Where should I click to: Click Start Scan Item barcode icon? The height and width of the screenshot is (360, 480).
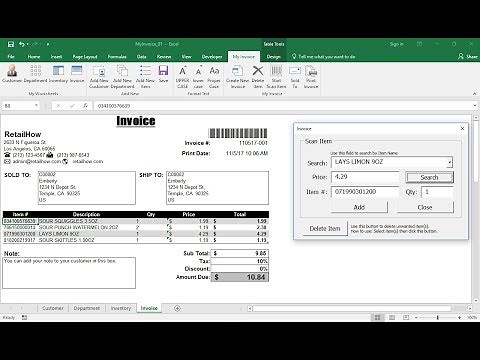coord(276,77)
